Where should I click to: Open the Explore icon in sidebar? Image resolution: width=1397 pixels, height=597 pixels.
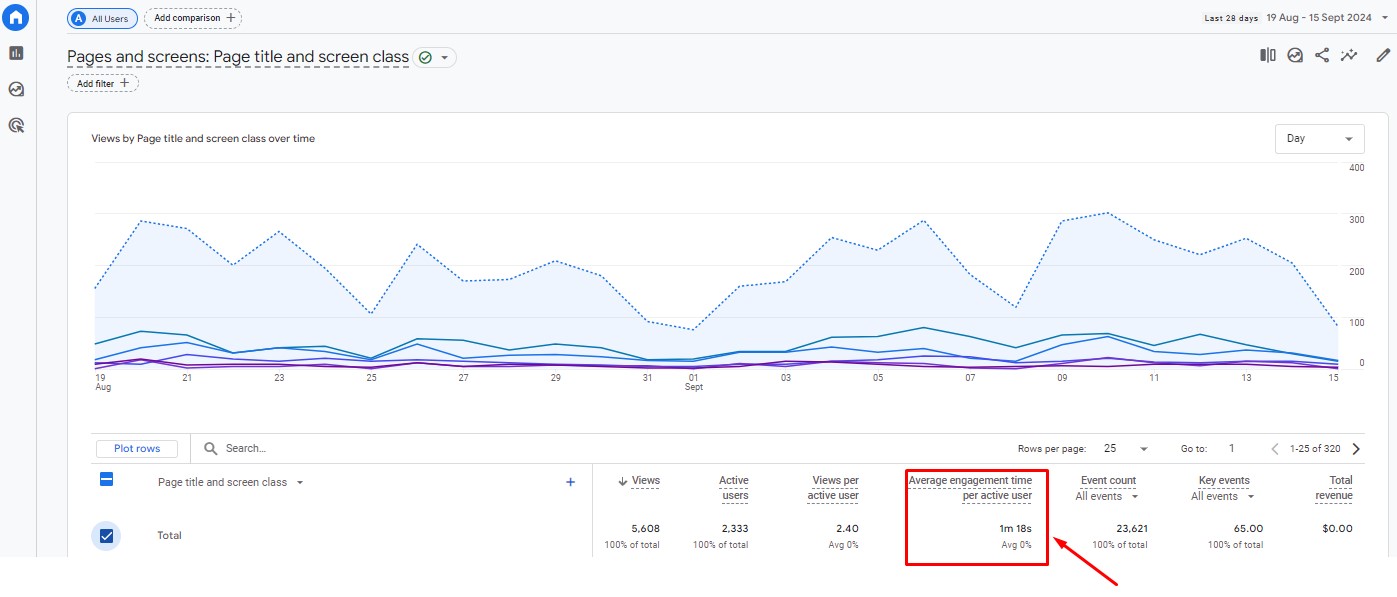[x=16, y=89]
